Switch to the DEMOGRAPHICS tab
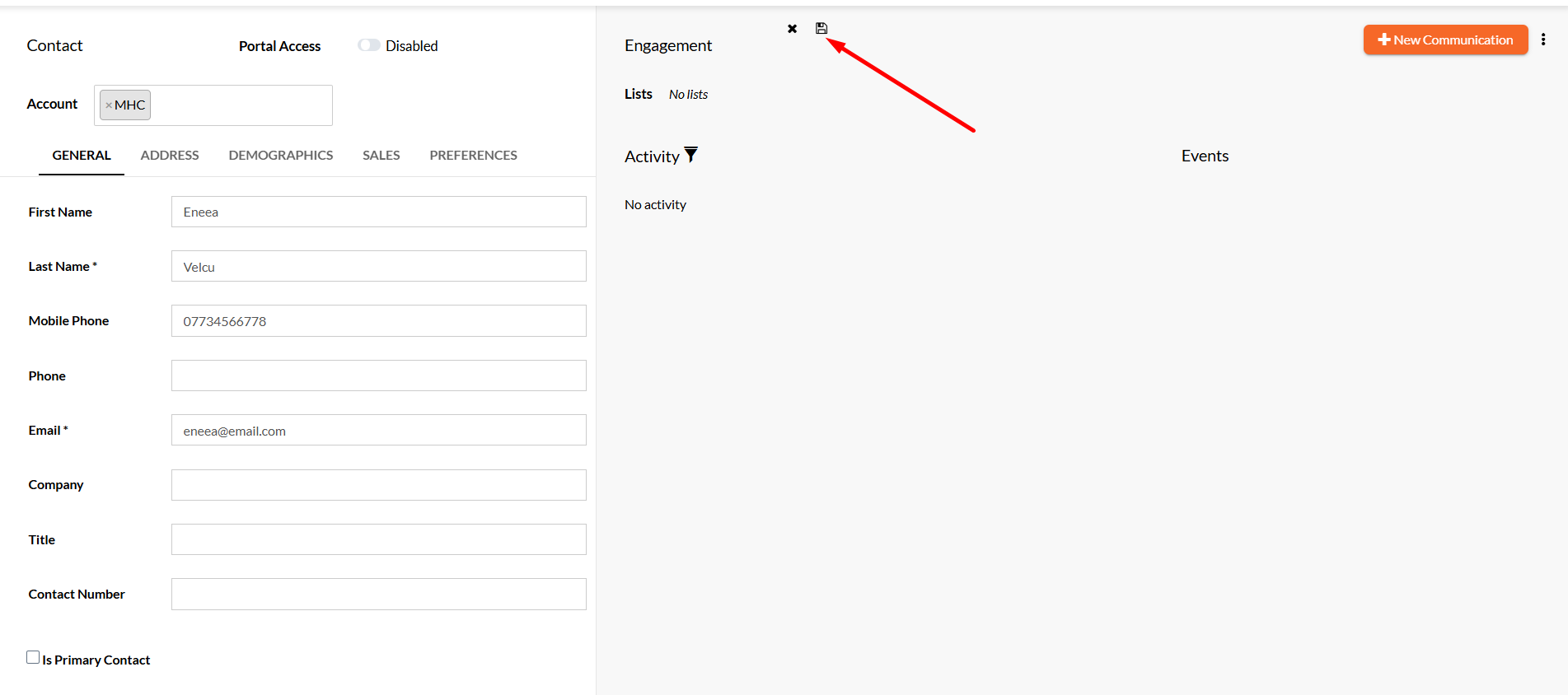1568x695 pixels. click(281, 155)
